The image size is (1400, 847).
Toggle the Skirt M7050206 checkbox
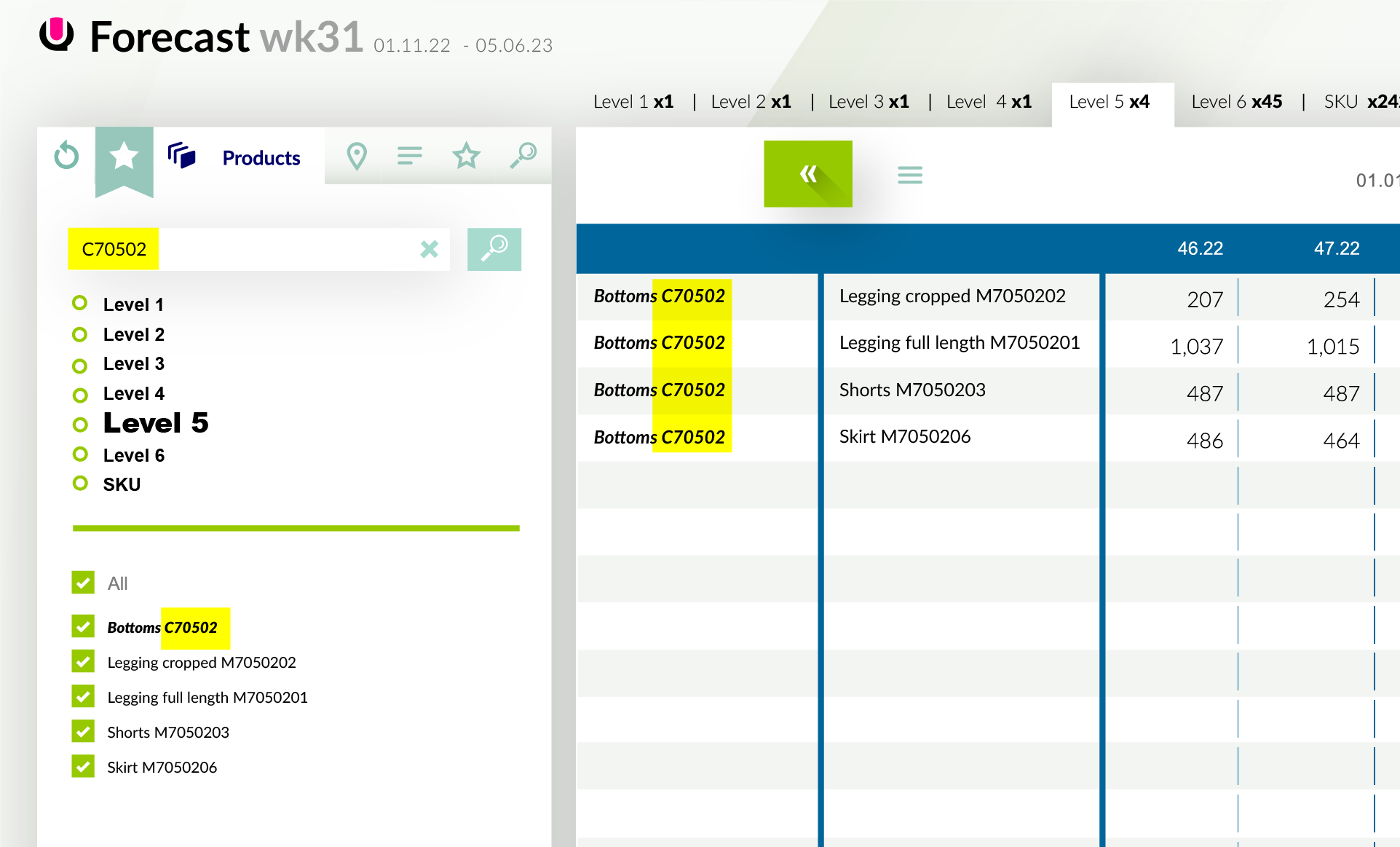click(x=83, y=766)
